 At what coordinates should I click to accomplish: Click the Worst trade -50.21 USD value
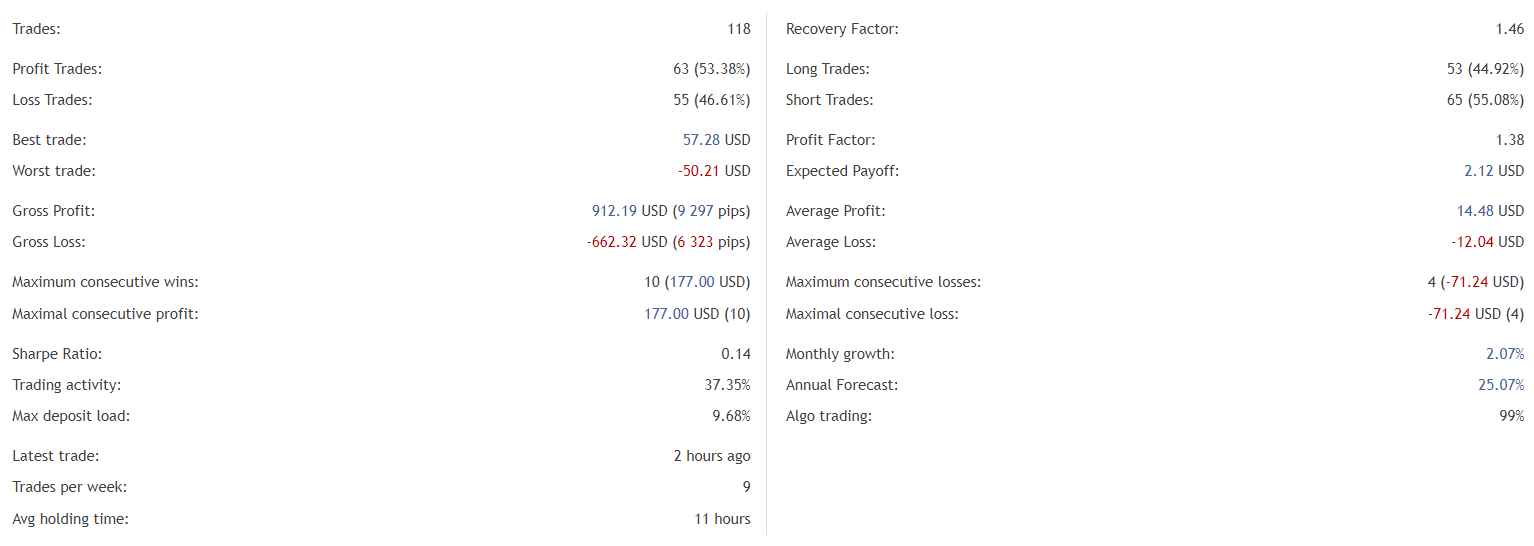tap(714, 171)
